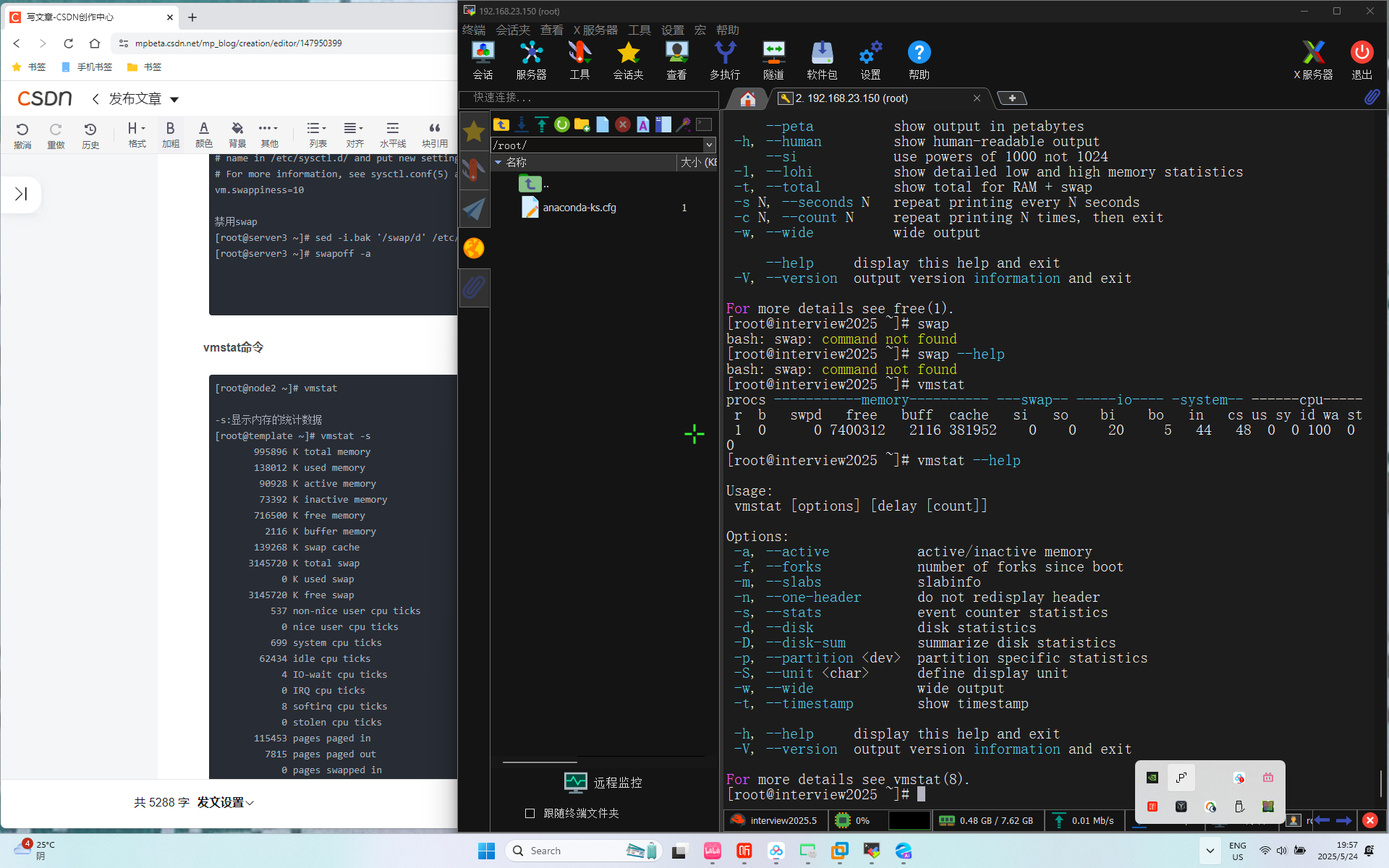The image size is (1389, 868).
Task: Click the 远程监控 remote monitoring button
Action: pos(603,782)
